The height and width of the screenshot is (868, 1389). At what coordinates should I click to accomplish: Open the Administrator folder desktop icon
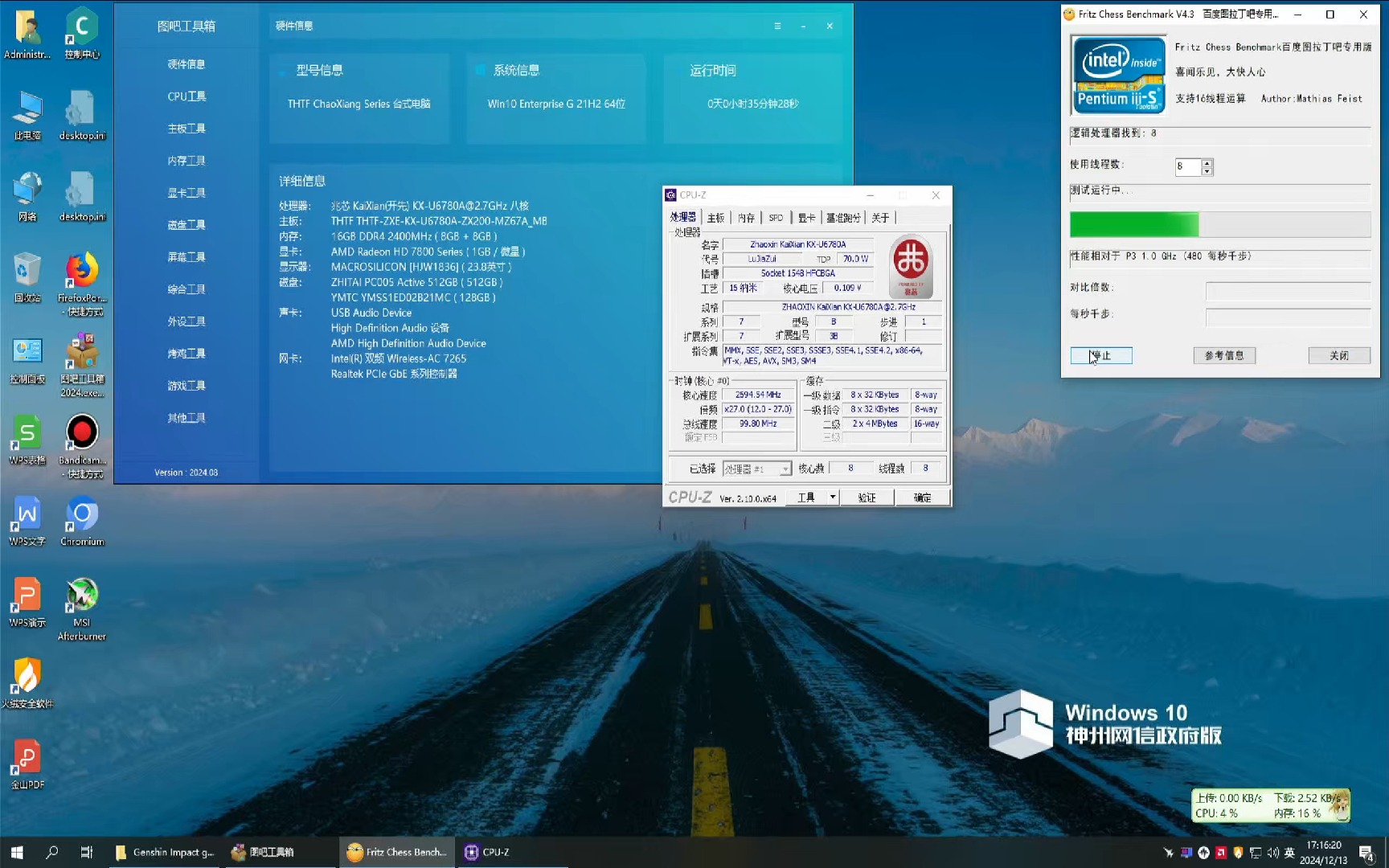[x=27, y=34]
